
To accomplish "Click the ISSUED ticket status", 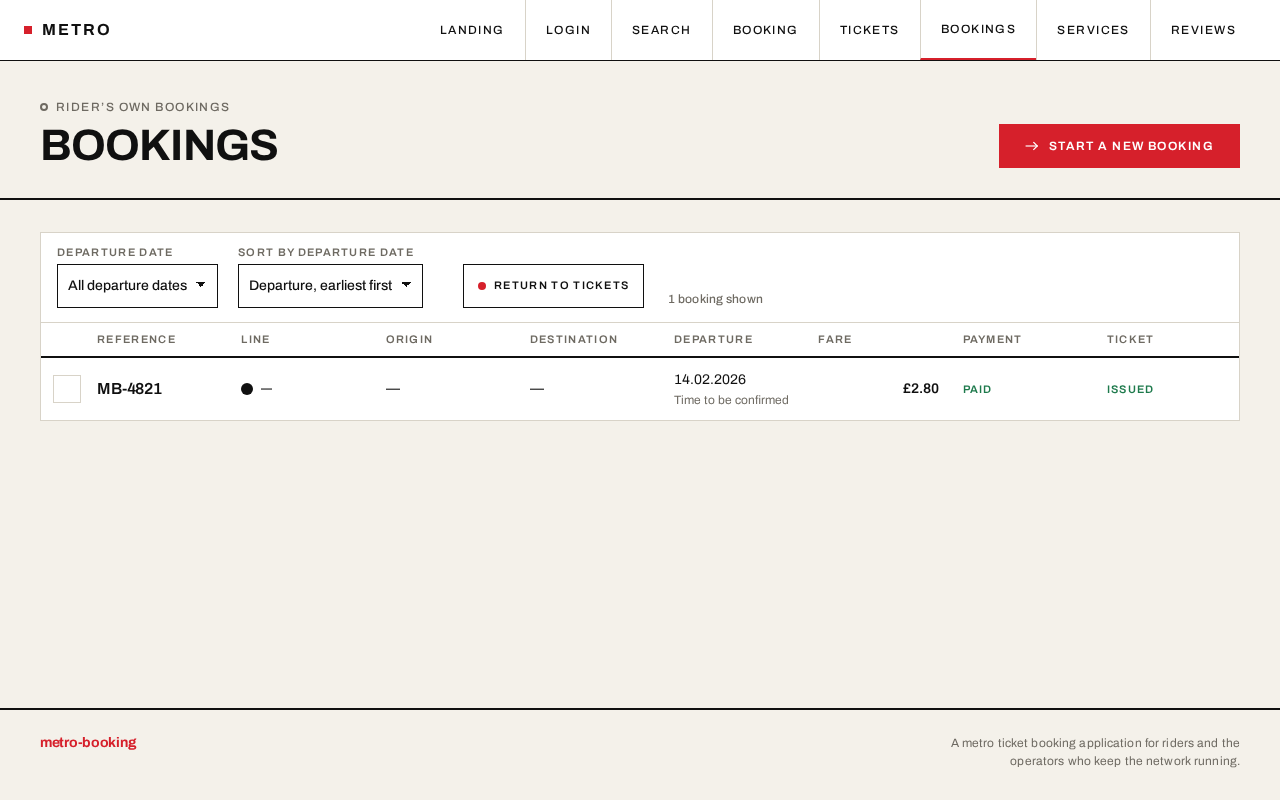I will [1130, 390].
